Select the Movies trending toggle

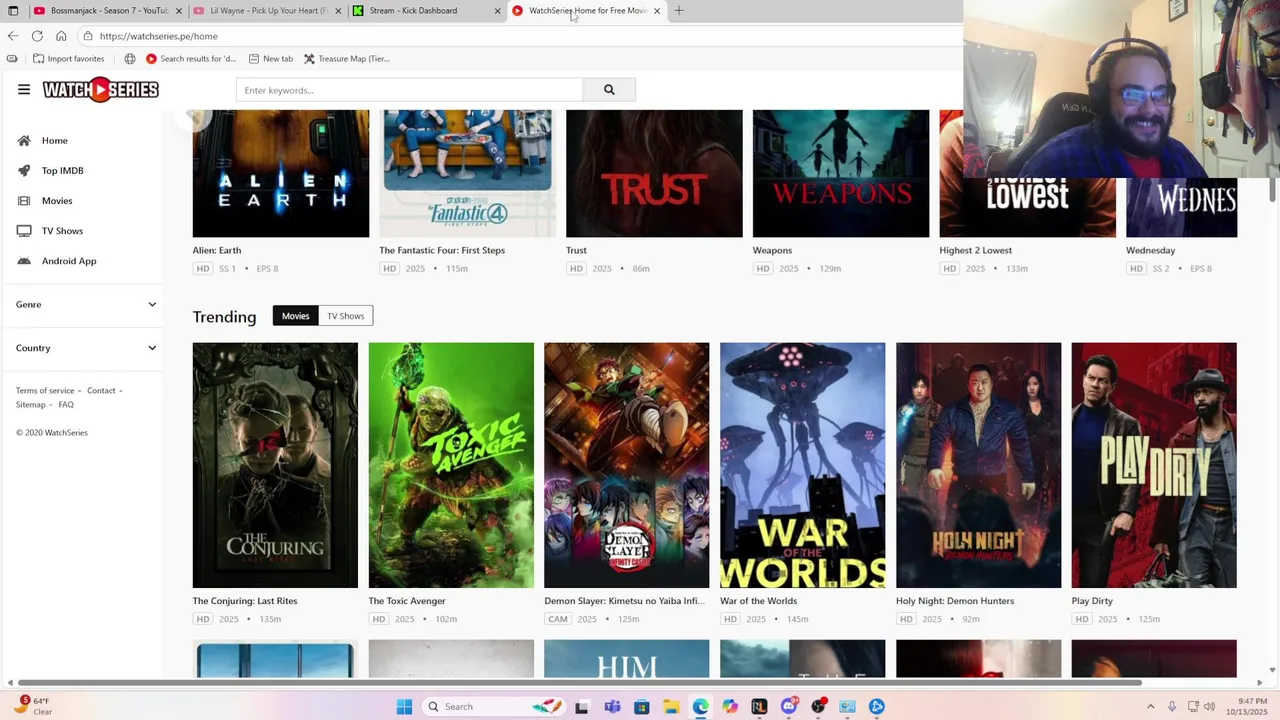point(295,316)
